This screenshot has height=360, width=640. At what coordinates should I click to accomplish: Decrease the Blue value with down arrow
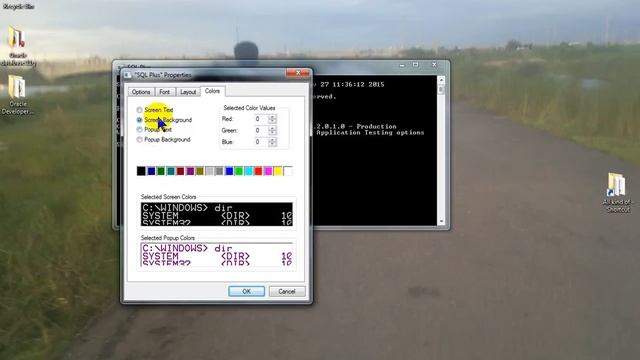pos(273,144)
